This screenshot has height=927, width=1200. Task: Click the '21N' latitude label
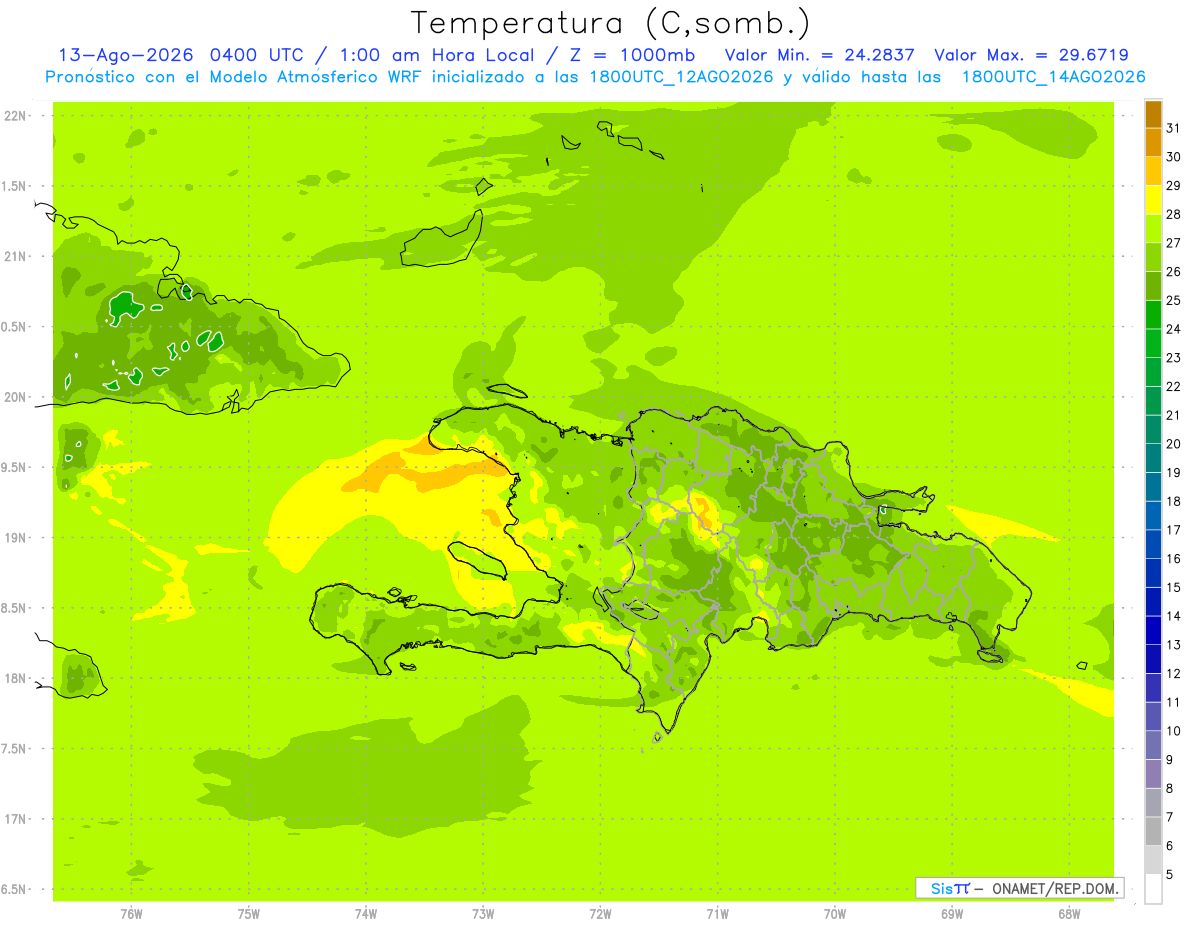17,257
